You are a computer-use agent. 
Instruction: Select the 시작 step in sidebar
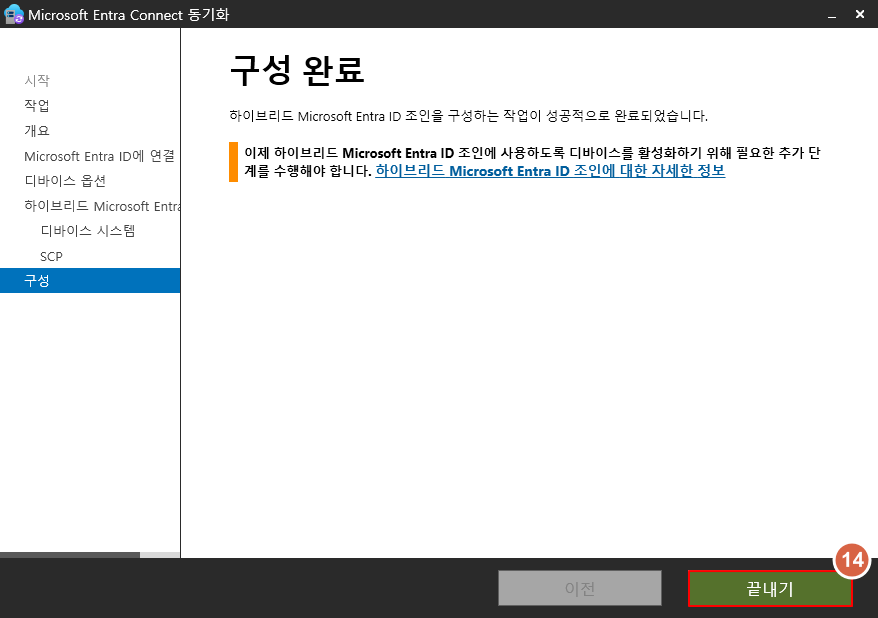pyautogui.click(x=37, y=80)
